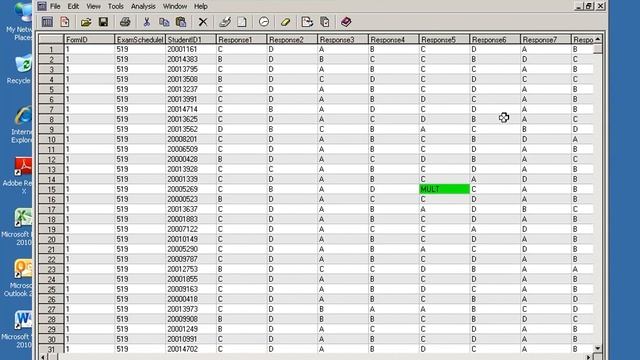Click the new document icon with red star
Viewport: 640px width, 360px height.
65,22
